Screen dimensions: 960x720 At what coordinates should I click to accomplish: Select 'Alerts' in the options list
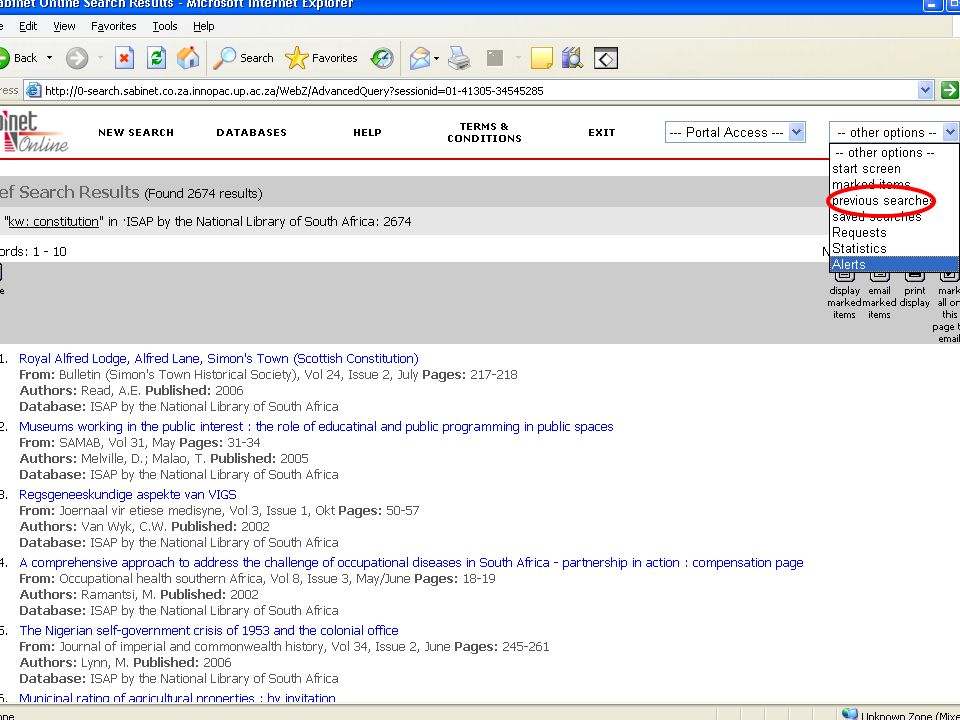click(x=894, y=264)
